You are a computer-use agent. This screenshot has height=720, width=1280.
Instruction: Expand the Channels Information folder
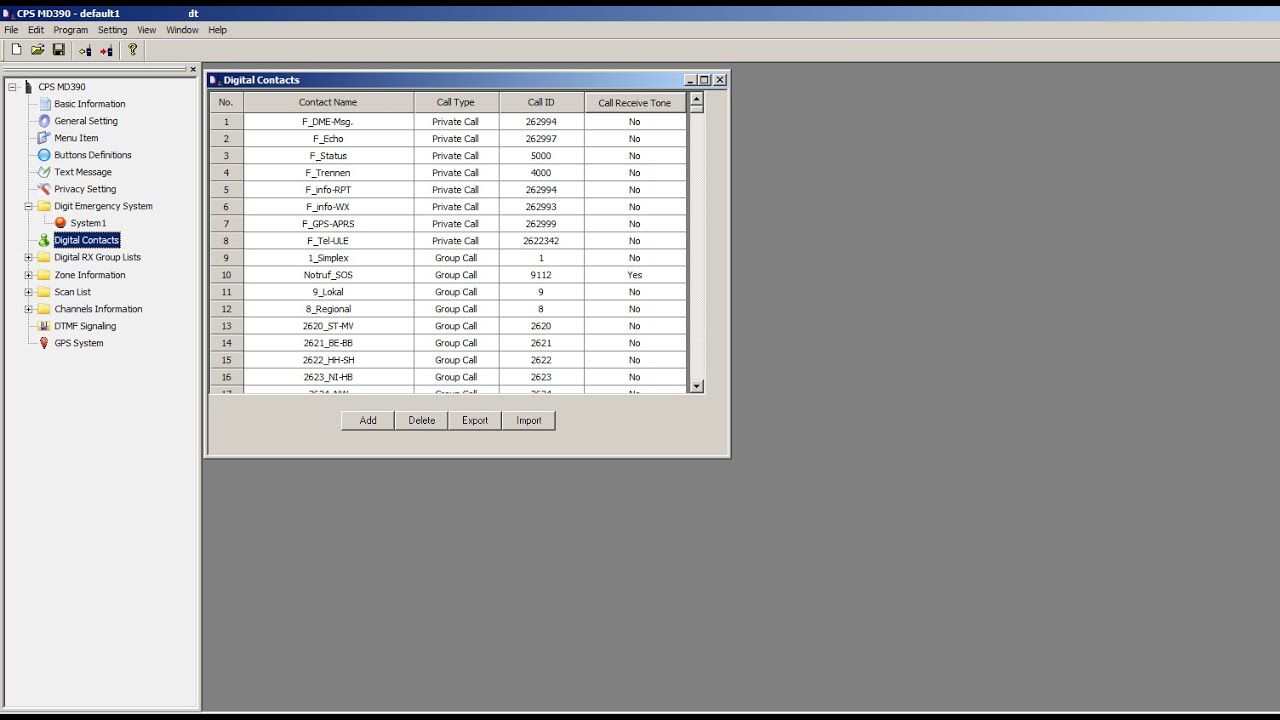click(29, 309)
